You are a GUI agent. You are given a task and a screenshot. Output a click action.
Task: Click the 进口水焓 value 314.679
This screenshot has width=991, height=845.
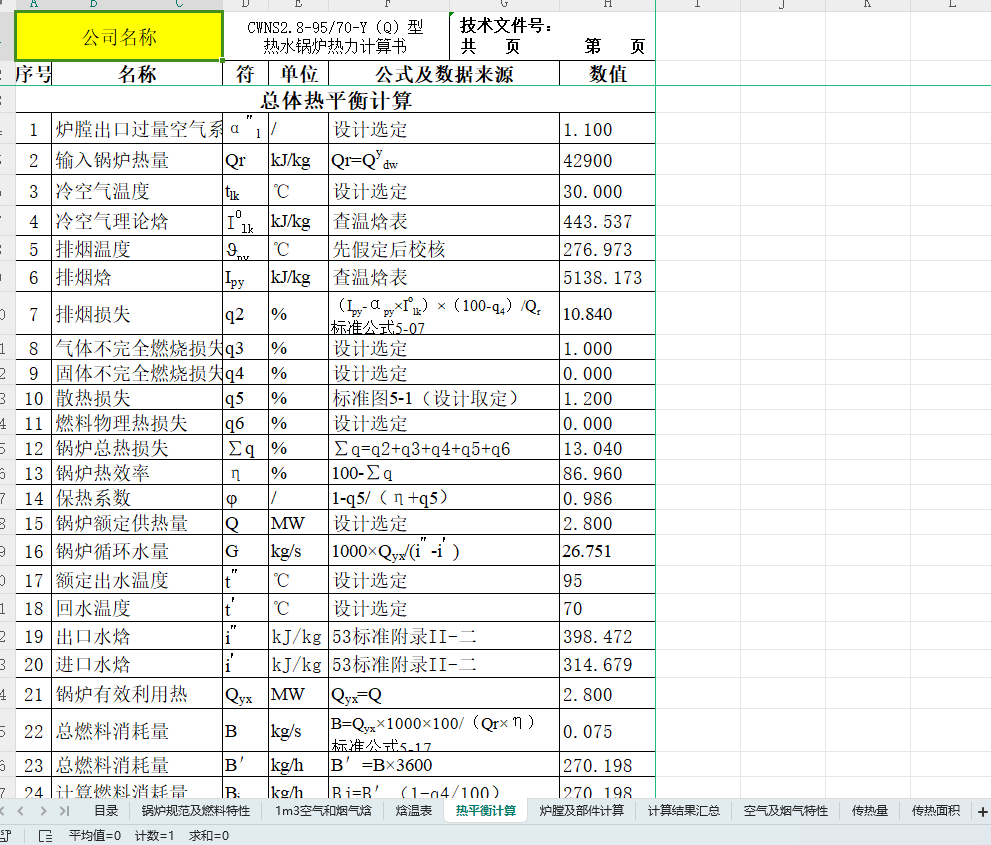pos(608,664)
